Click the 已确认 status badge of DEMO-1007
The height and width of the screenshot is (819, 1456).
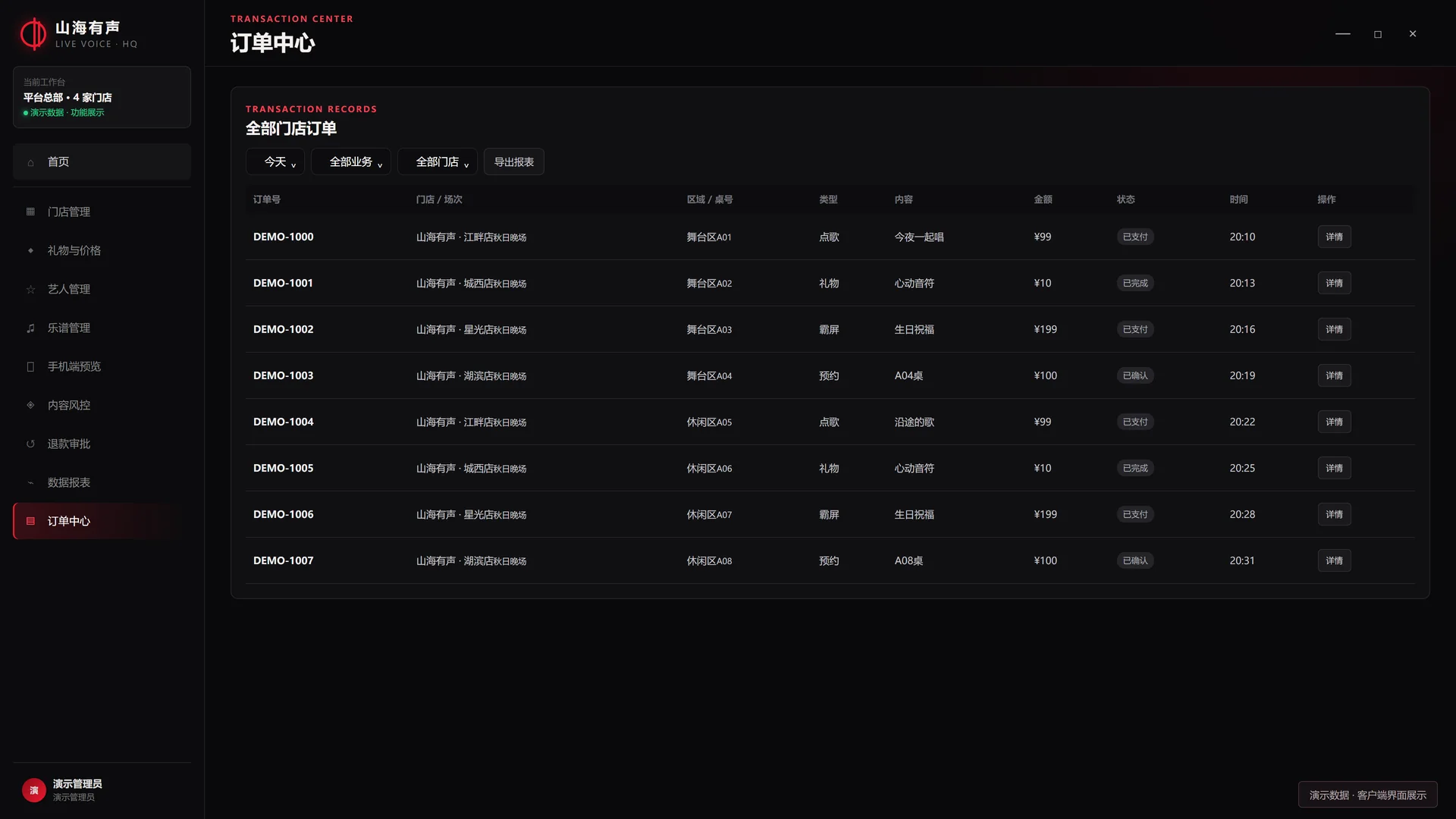[x=1135, y=560]
